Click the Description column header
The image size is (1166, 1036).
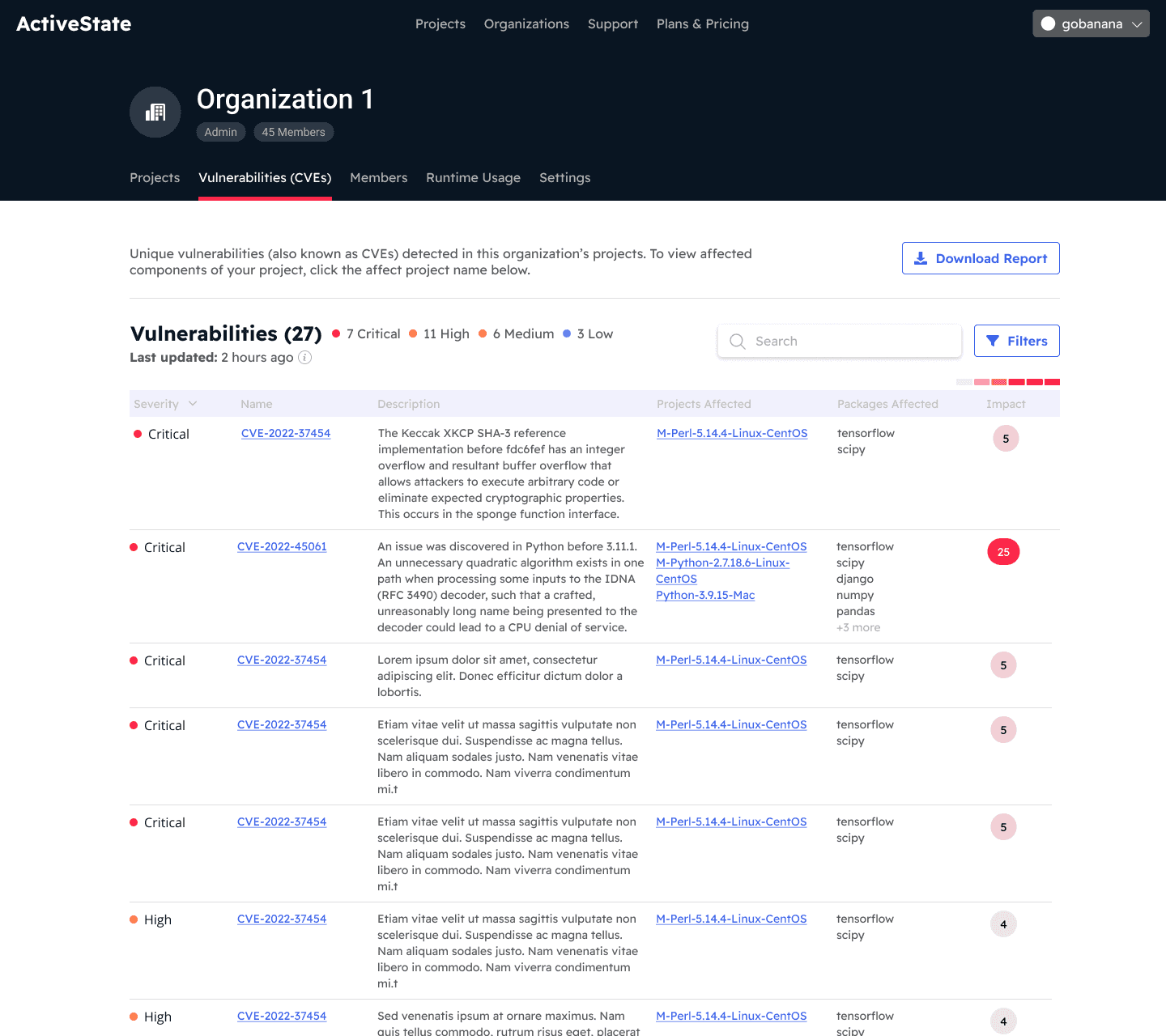coord(409,404)
